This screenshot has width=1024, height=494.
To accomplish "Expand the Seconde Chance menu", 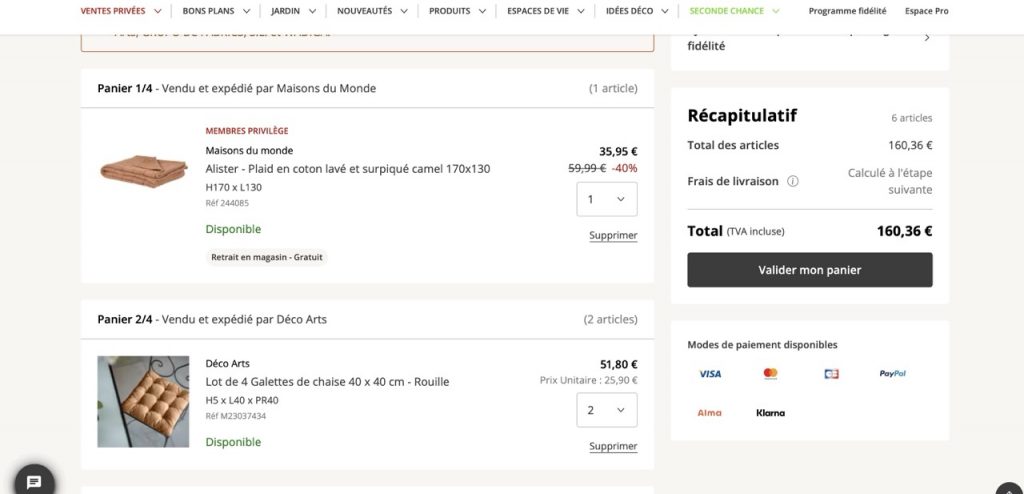I will pos(735,11).
